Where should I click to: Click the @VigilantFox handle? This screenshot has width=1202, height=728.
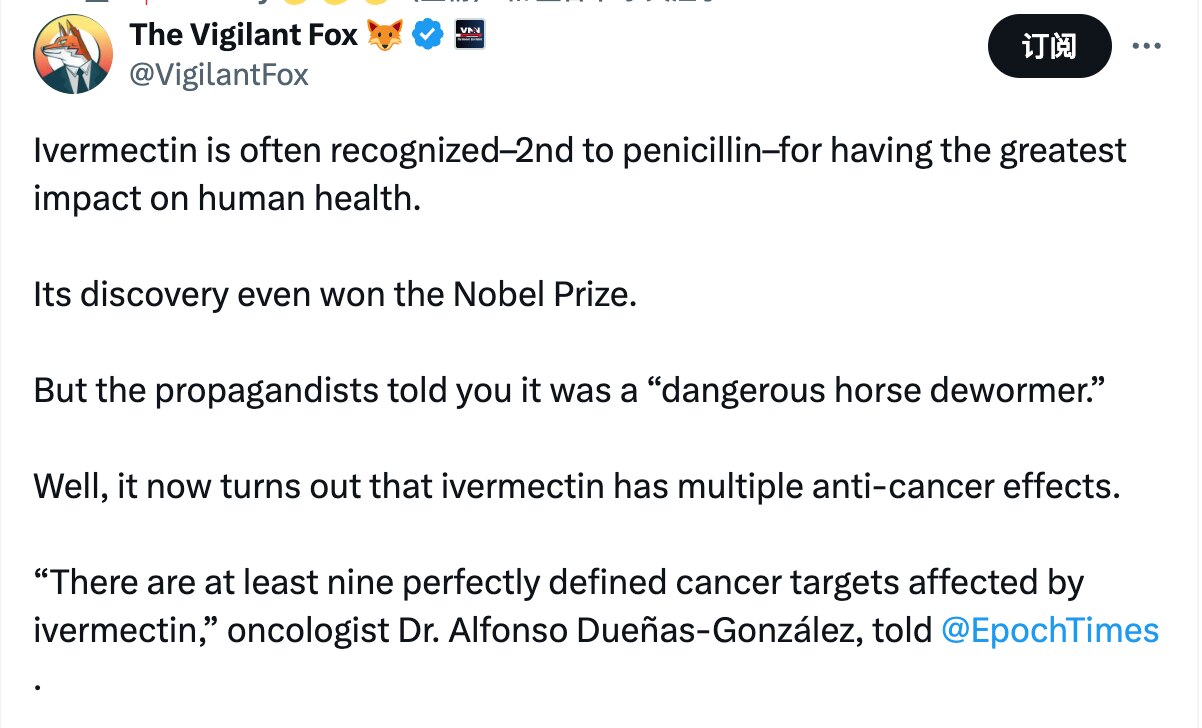219,75
